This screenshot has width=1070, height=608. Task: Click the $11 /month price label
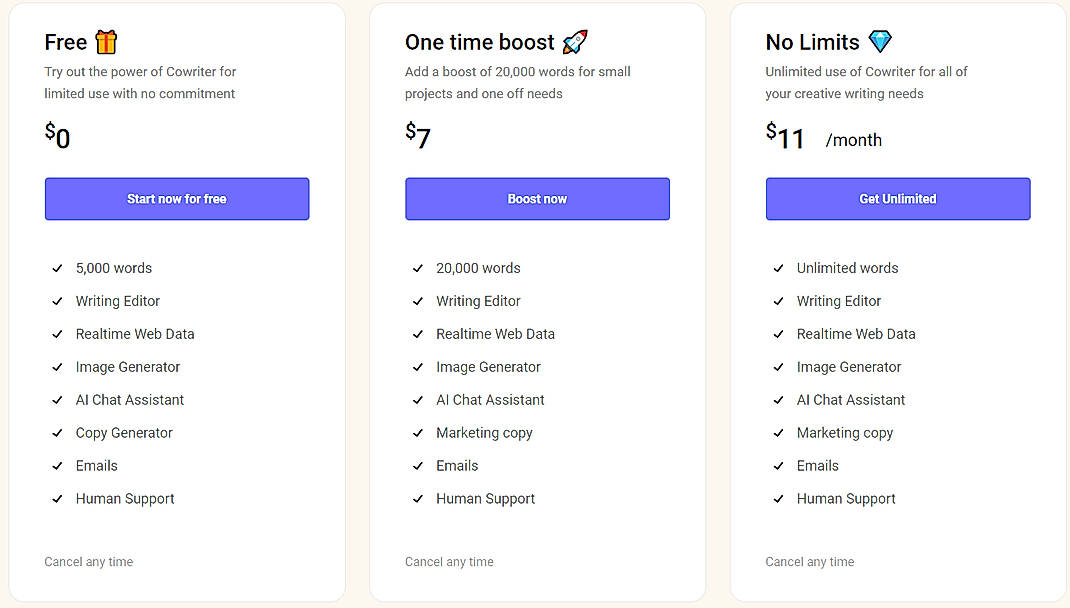(822, 138)
